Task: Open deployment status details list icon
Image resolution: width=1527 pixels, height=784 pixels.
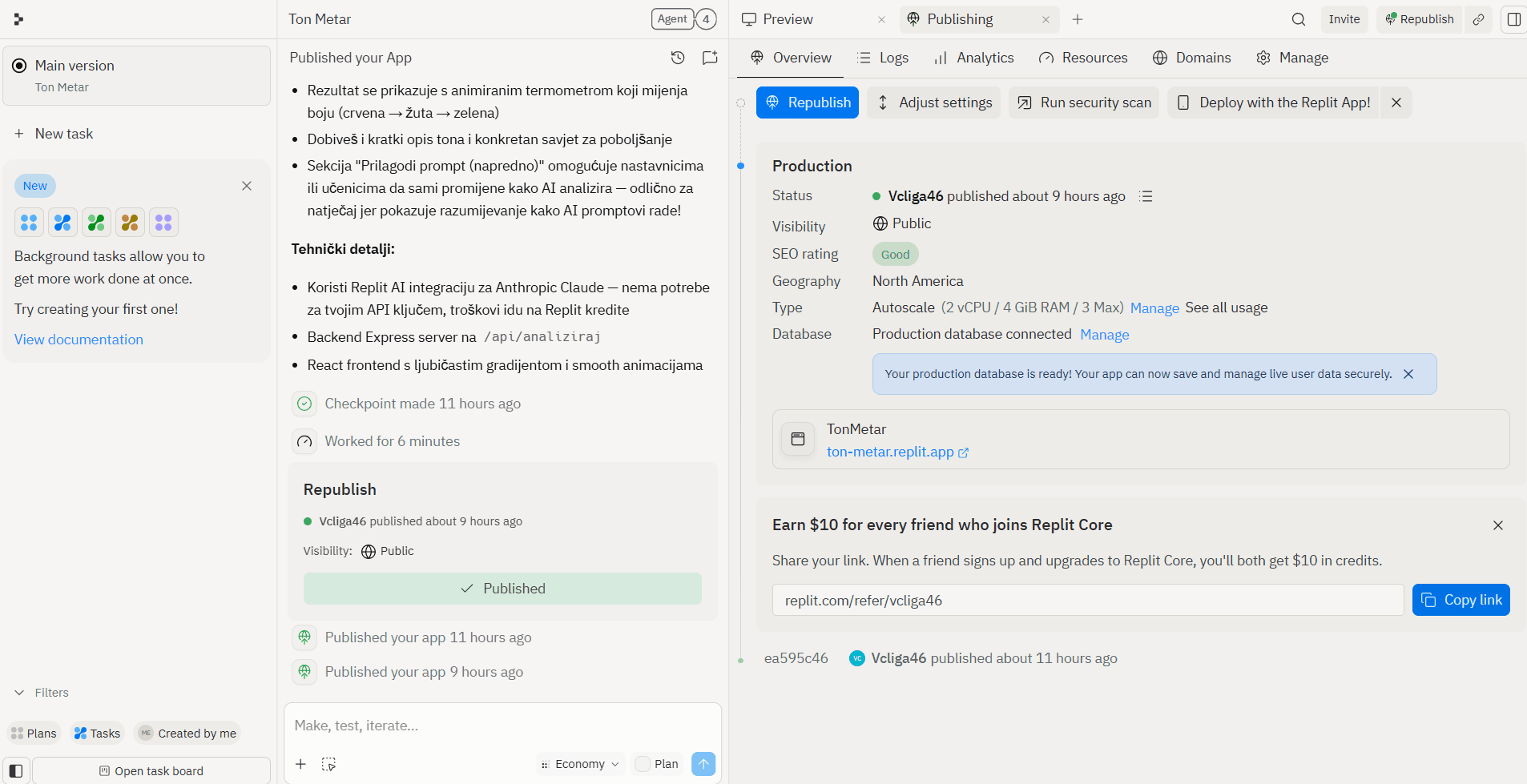Action: point(1146,196)
